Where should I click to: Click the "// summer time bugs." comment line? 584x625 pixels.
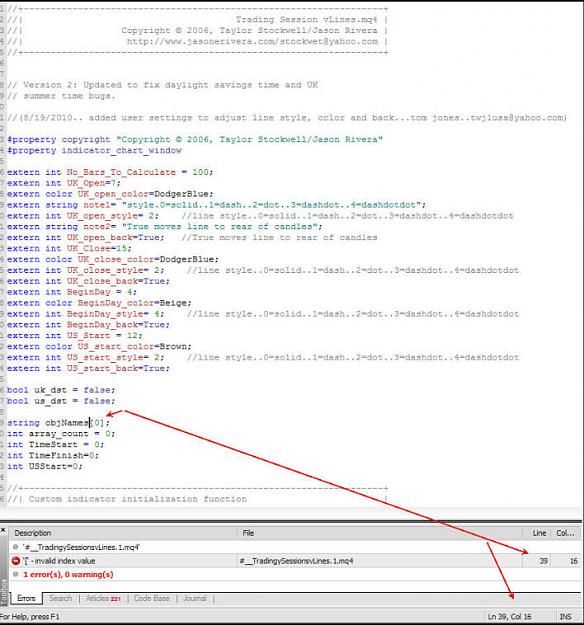point(61,96)
